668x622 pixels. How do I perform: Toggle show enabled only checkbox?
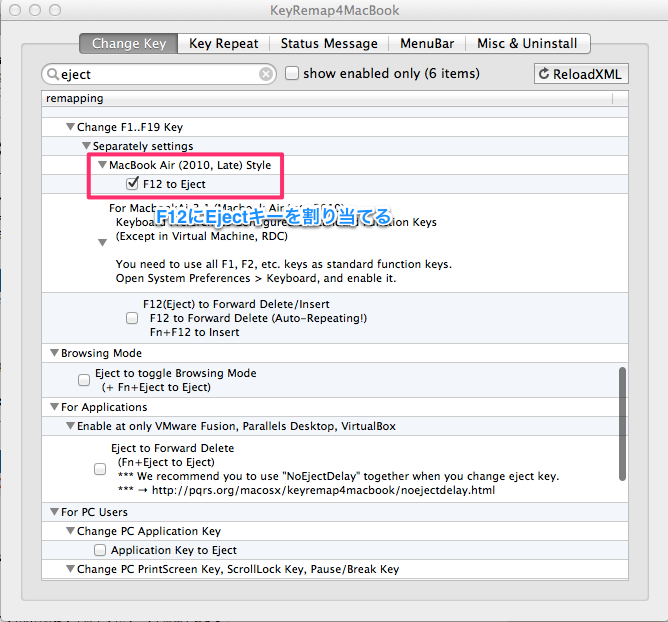292,73
